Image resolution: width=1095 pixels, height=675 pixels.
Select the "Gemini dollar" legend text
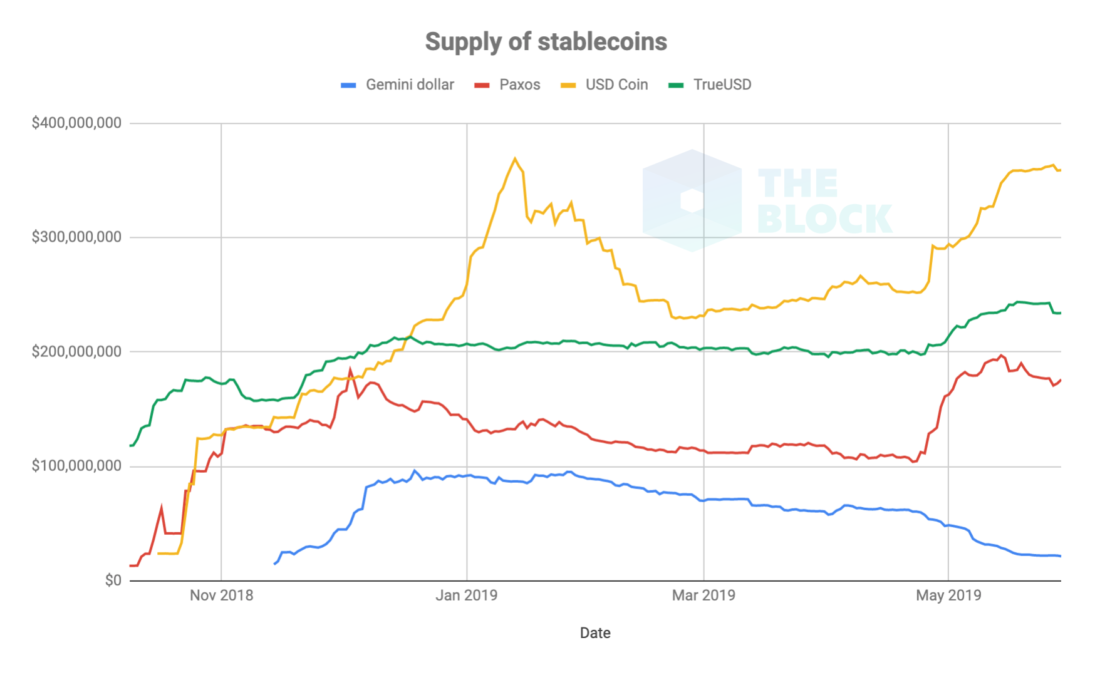[x=410, y=85]
